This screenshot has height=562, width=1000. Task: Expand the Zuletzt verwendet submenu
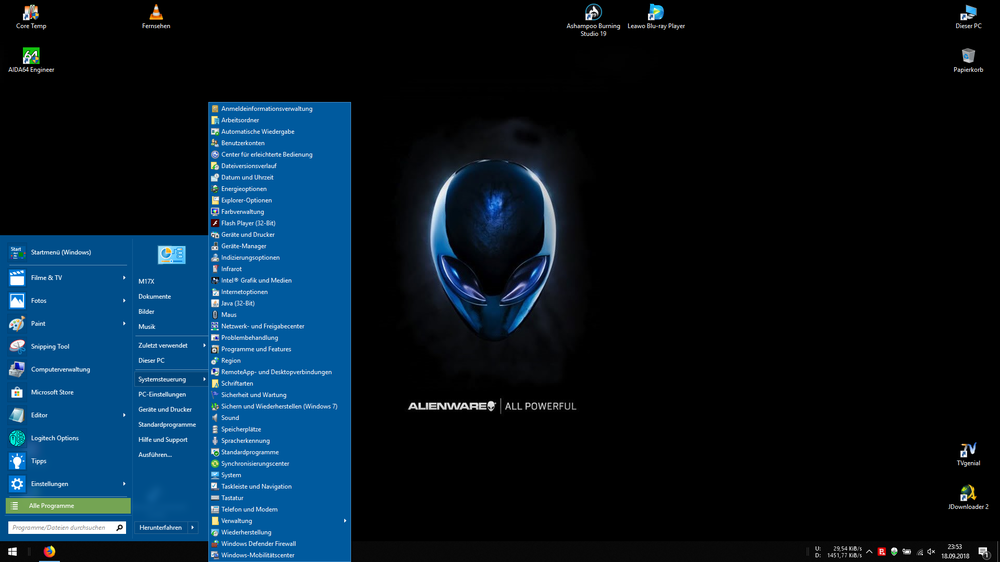204,345
